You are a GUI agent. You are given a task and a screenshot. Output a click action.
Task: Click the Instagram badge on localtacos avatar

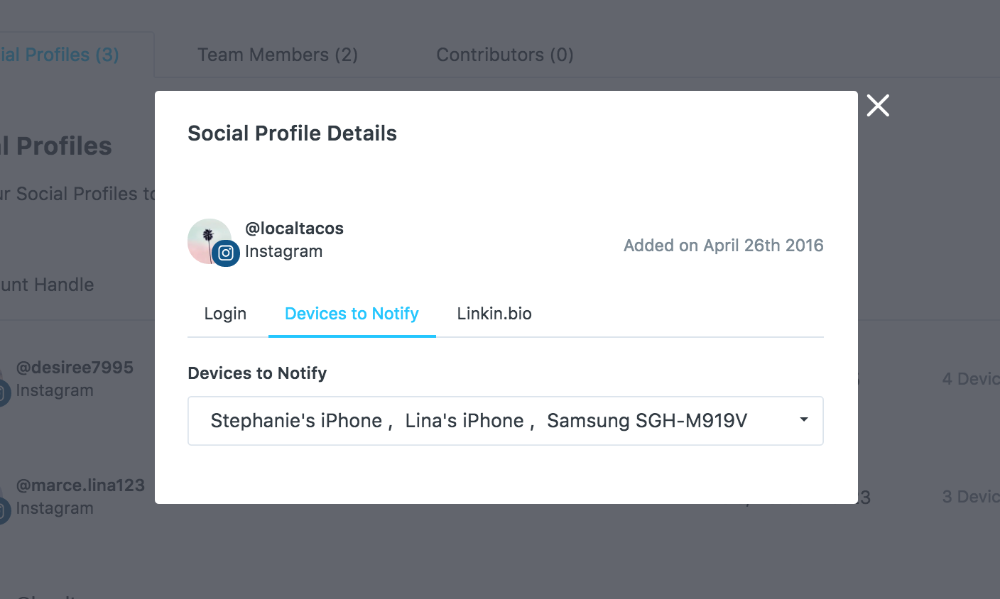226,253
